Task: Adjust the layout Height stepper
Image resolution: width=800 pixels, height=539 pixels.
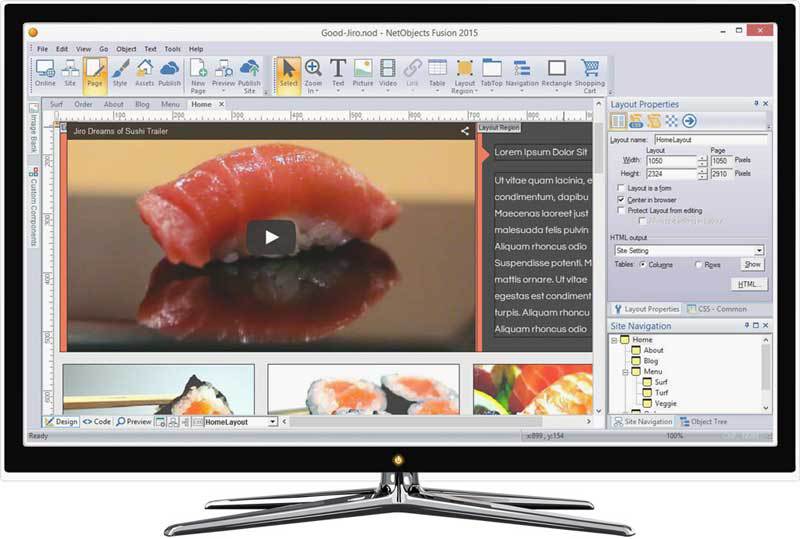Action: coord(703,174)
